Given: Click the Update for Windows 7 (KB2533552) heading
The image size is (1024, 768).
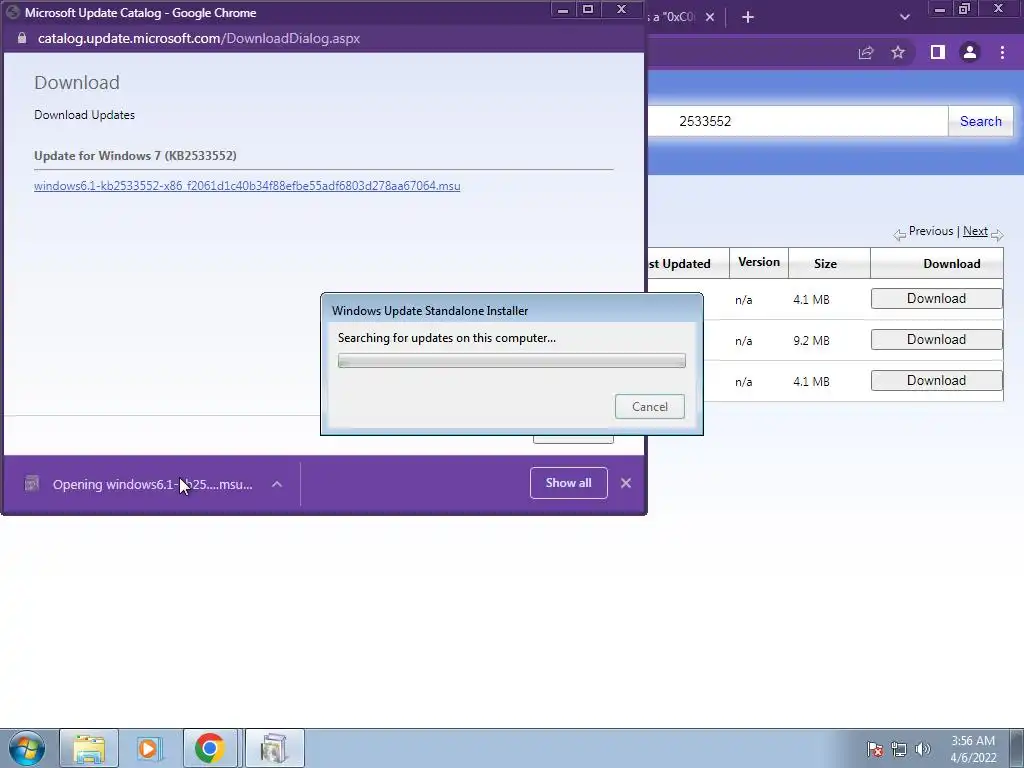Looking at the screenshot, I should (135, 155).
